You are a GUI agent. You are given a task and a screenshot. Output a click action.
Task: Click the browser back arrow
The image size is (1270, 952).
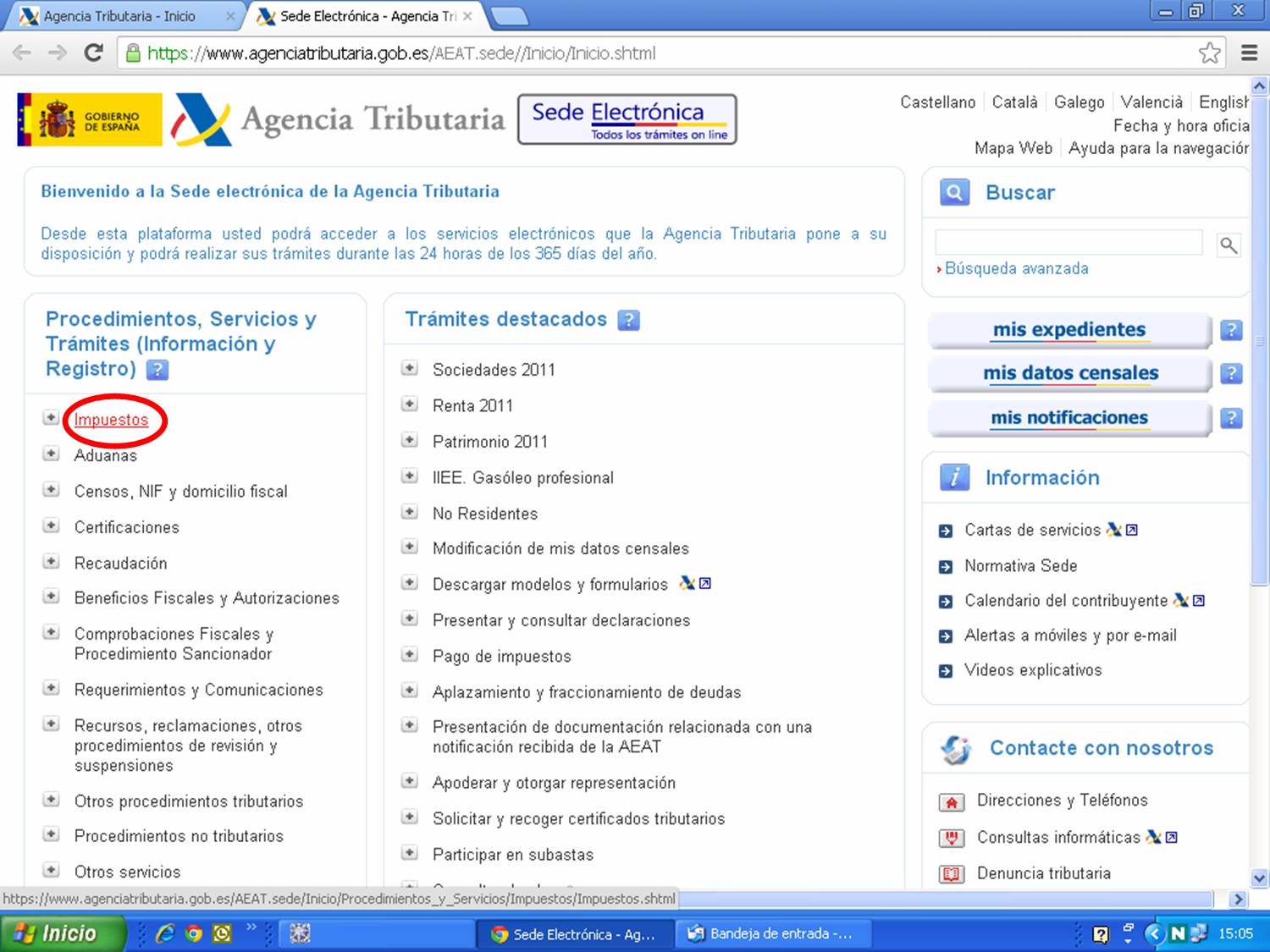click(x=22, y=53)
